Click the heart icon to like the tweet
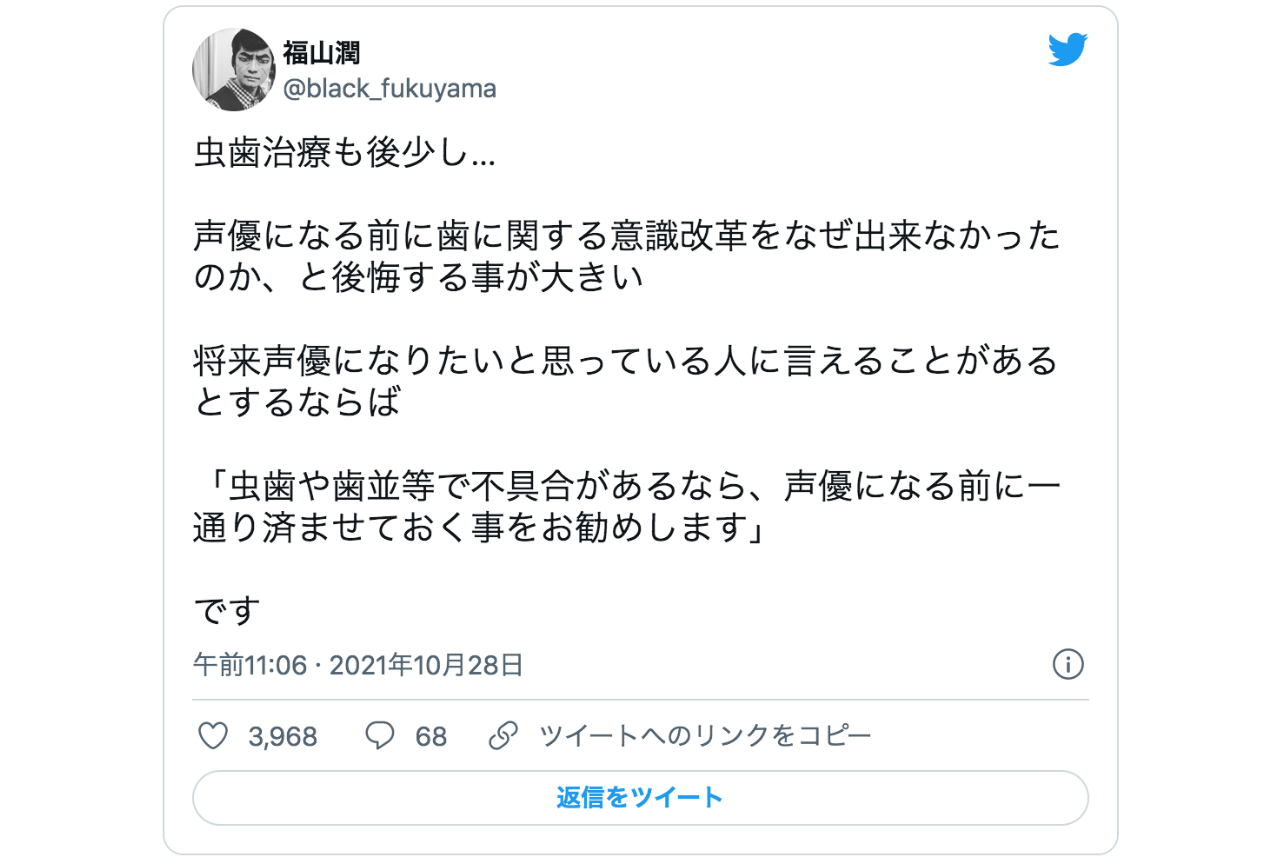This screenshot has height=864, width=1280. [x=213, y=736]
